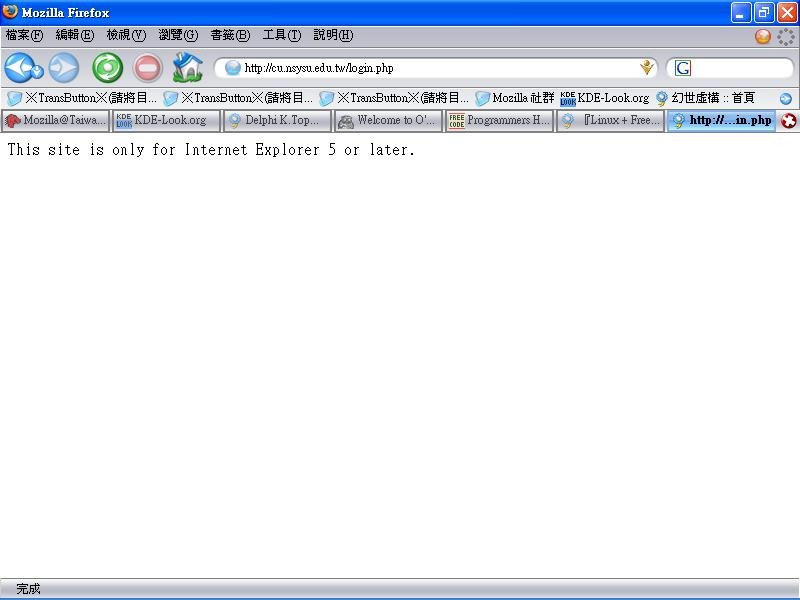Image resolution: width=800 pixels, height=600 pixels.
Task: Click the red Stop loading button
Action: pos(147,68)
